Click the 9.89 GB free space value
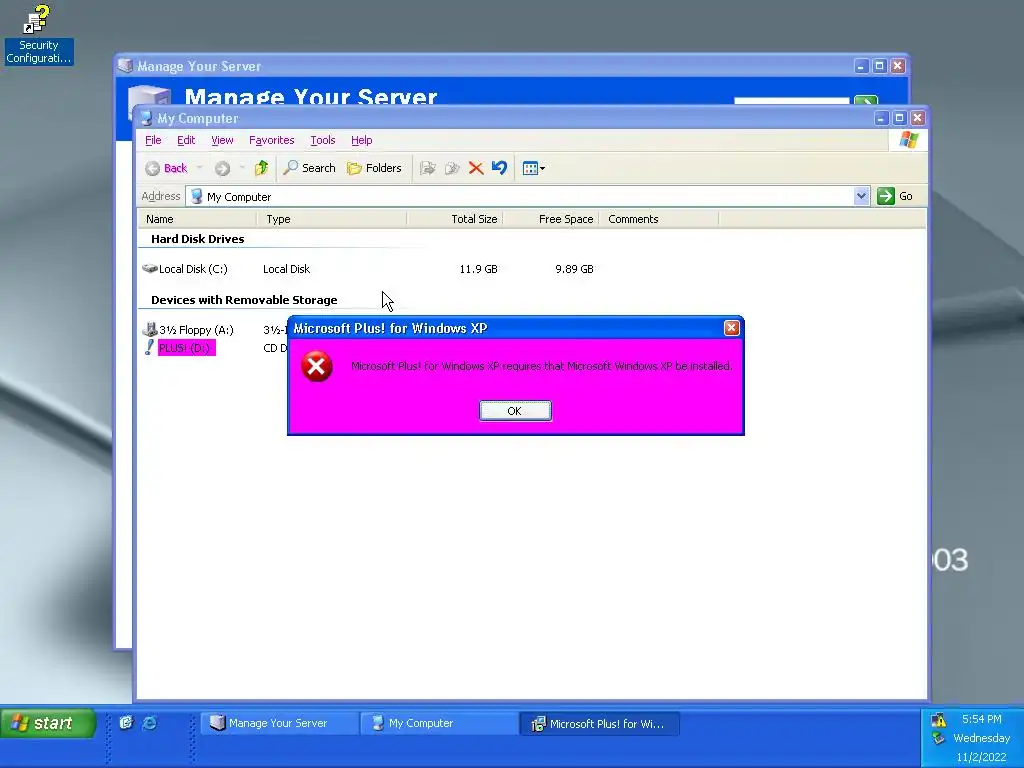This screenshot has height=768, width=1024. pyautogui.click(x=574, y=269)
